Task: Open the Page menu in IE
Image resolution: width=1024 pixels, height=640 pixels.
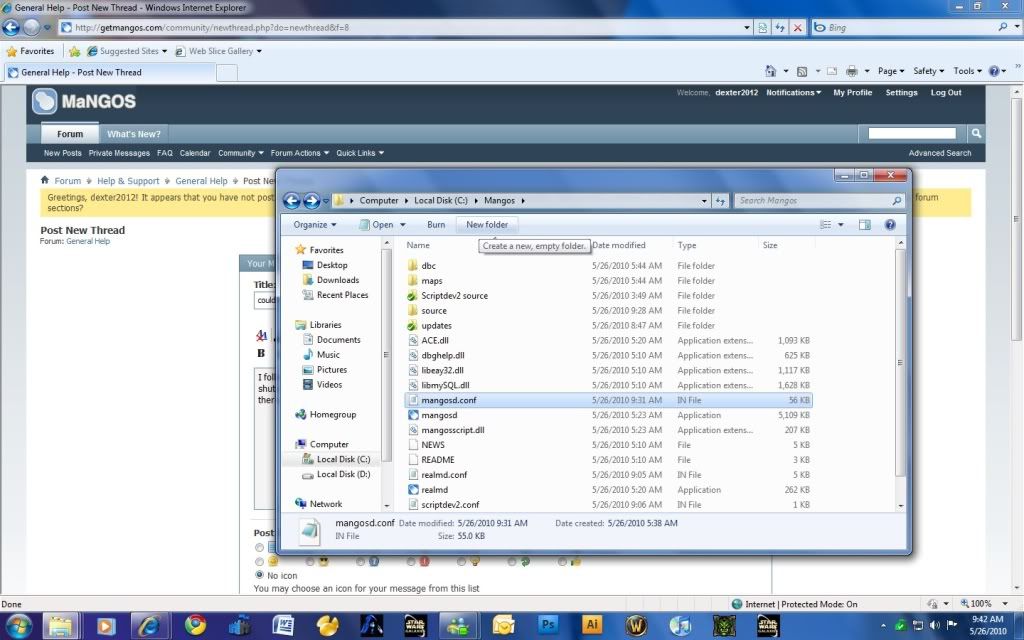Action: [891, 71]
